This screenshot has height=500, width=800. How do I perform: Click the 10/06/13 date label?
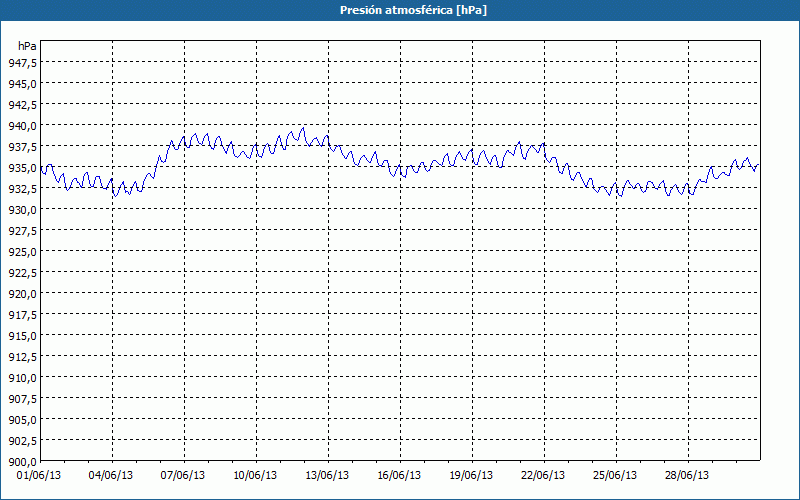(x=255, y=475)
